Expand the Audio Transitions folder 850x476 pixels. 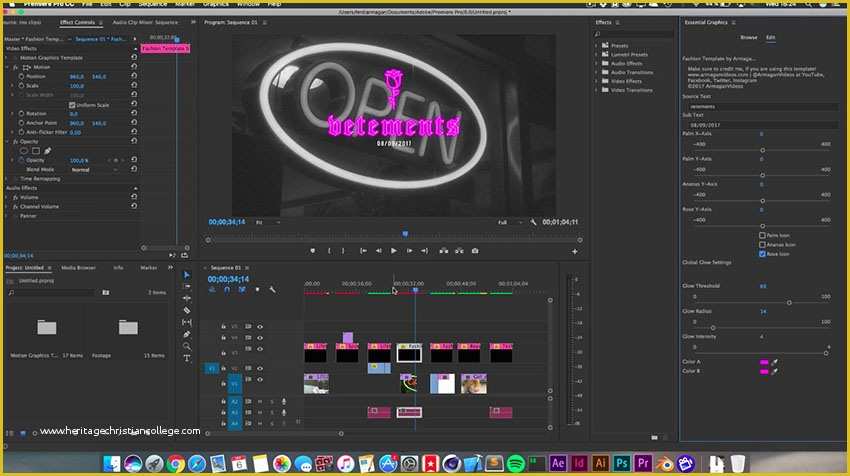[596, 72]
